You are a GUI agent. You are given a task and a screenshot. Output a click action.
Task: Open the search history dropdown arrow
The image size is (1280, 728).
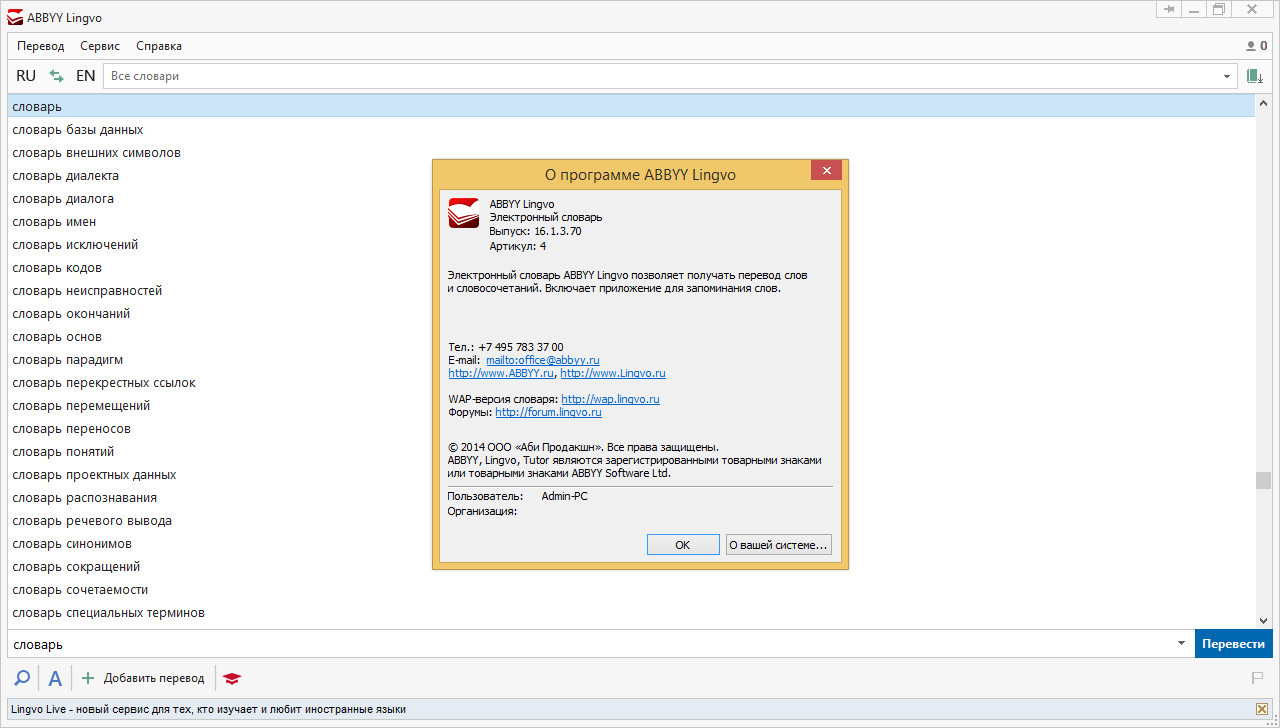[1181, 644]
